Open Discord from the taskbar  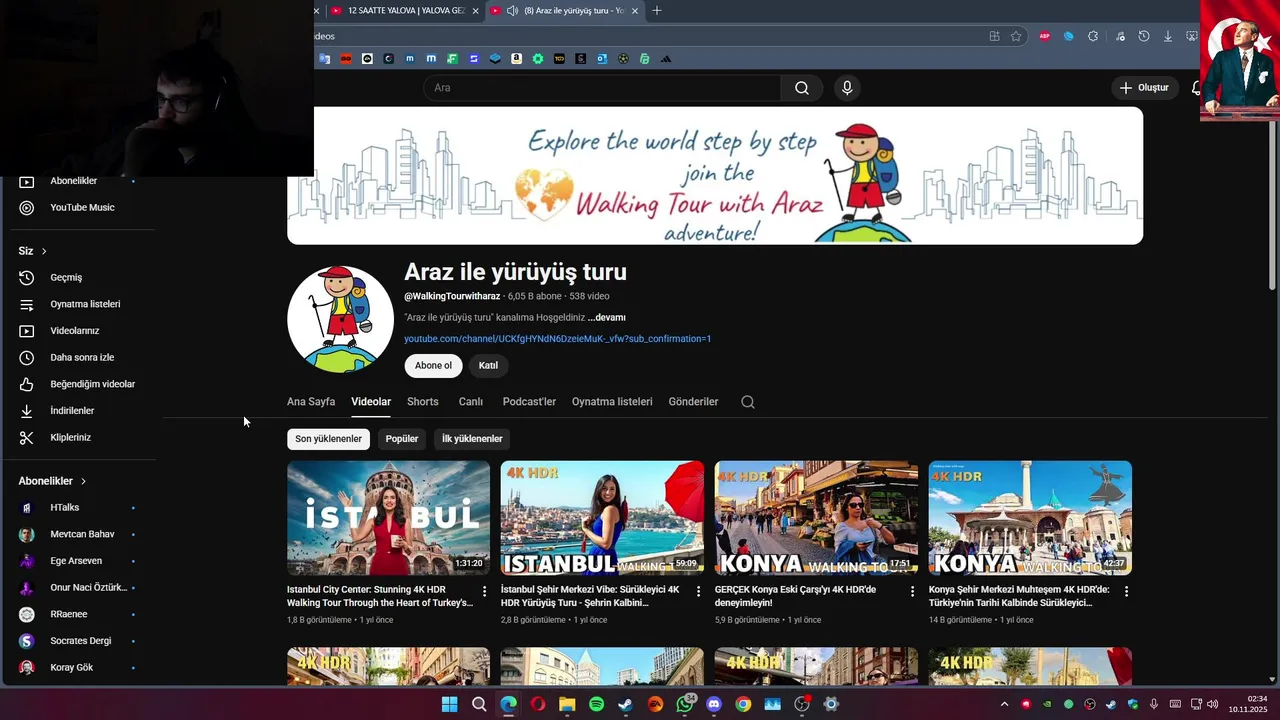click(713, 704)
